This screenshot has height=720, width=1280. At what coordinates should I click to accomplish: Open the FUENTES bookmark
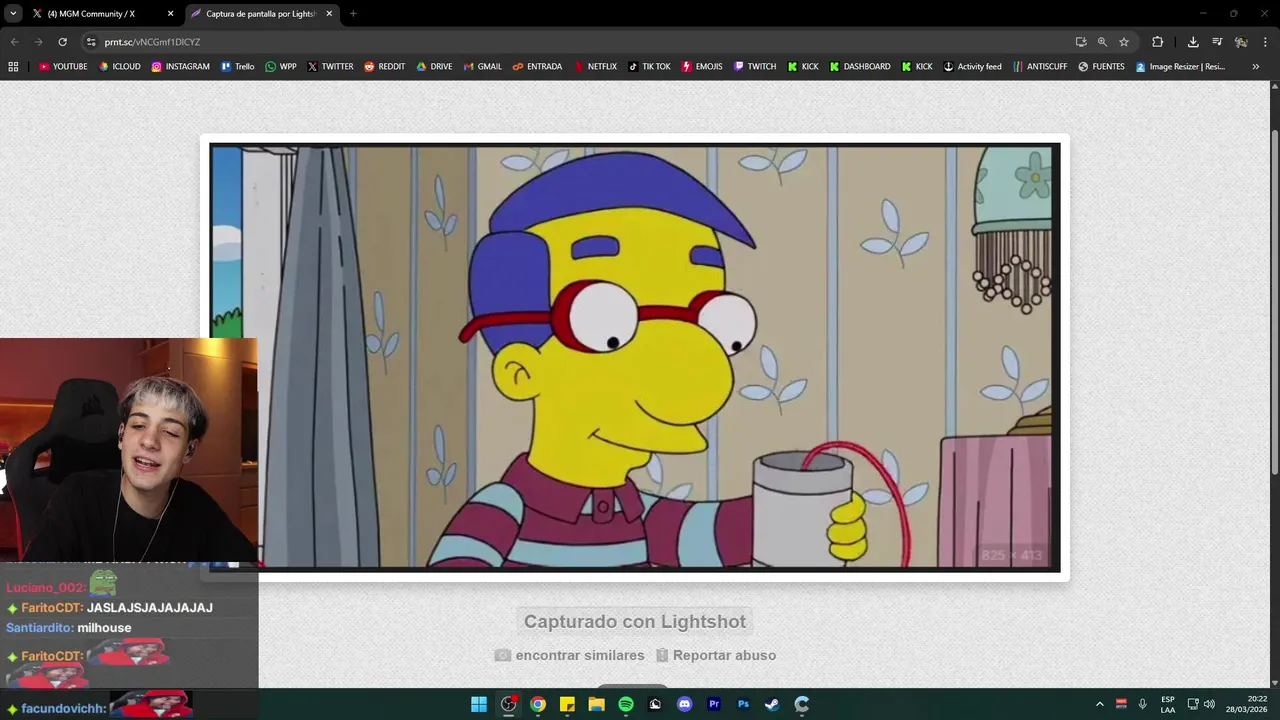click(x=1101, y=67)
